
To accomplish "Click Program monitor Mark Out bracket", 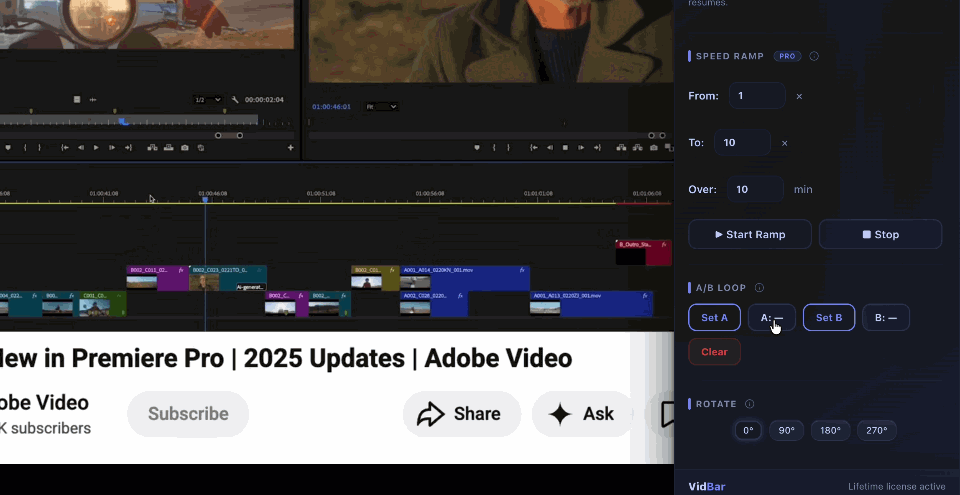I will [509, 148].
